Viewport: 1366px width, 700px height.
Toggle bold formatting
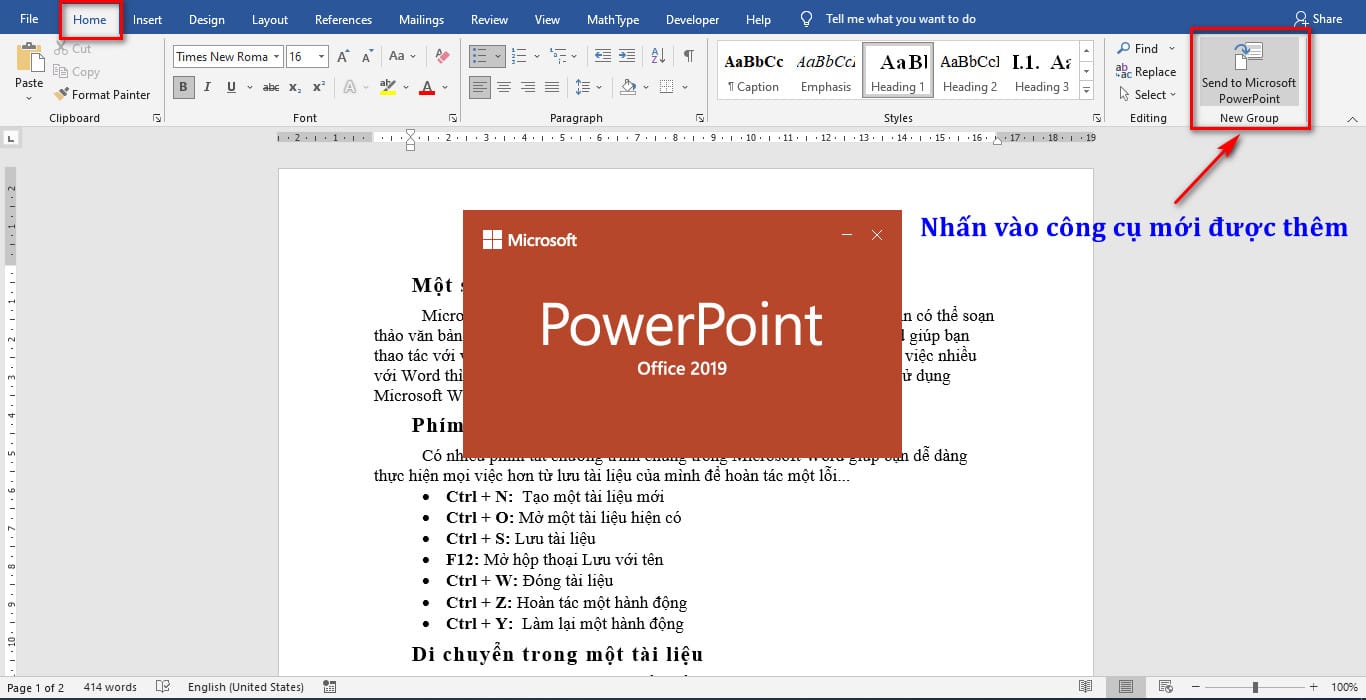[183, 87]
